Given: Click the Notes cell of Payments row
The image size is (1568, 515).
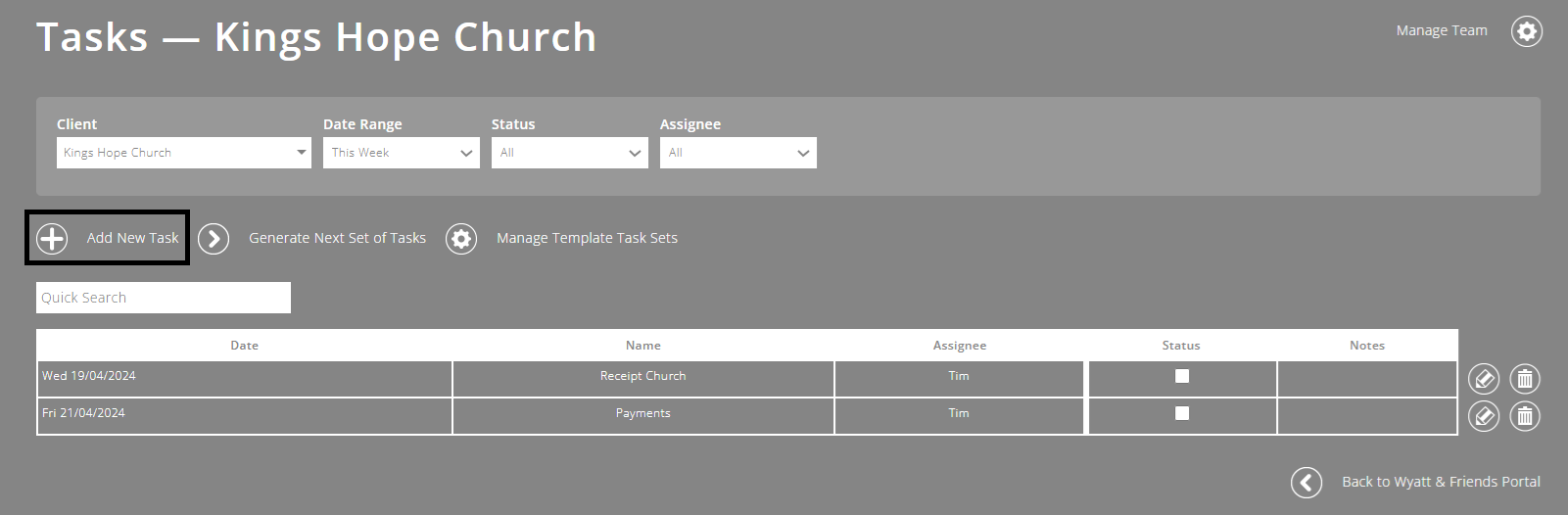Looking at the screenshot, I should coord(1367,416).
